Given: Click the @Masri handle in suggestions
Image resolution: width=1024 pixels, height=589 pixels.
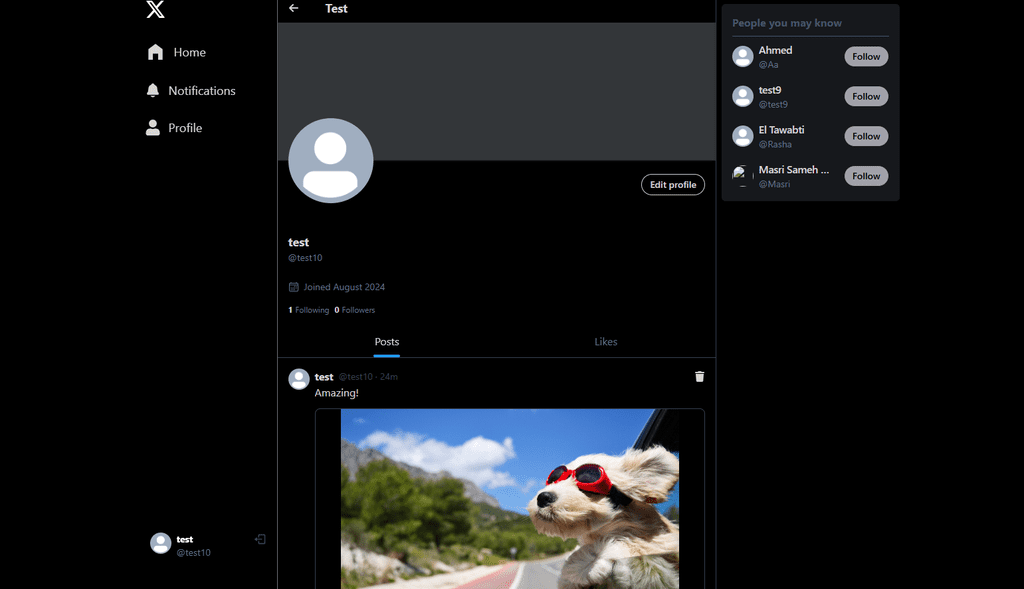Looking at the screenshot, I should pyautogui.click(x=775, y=184).
